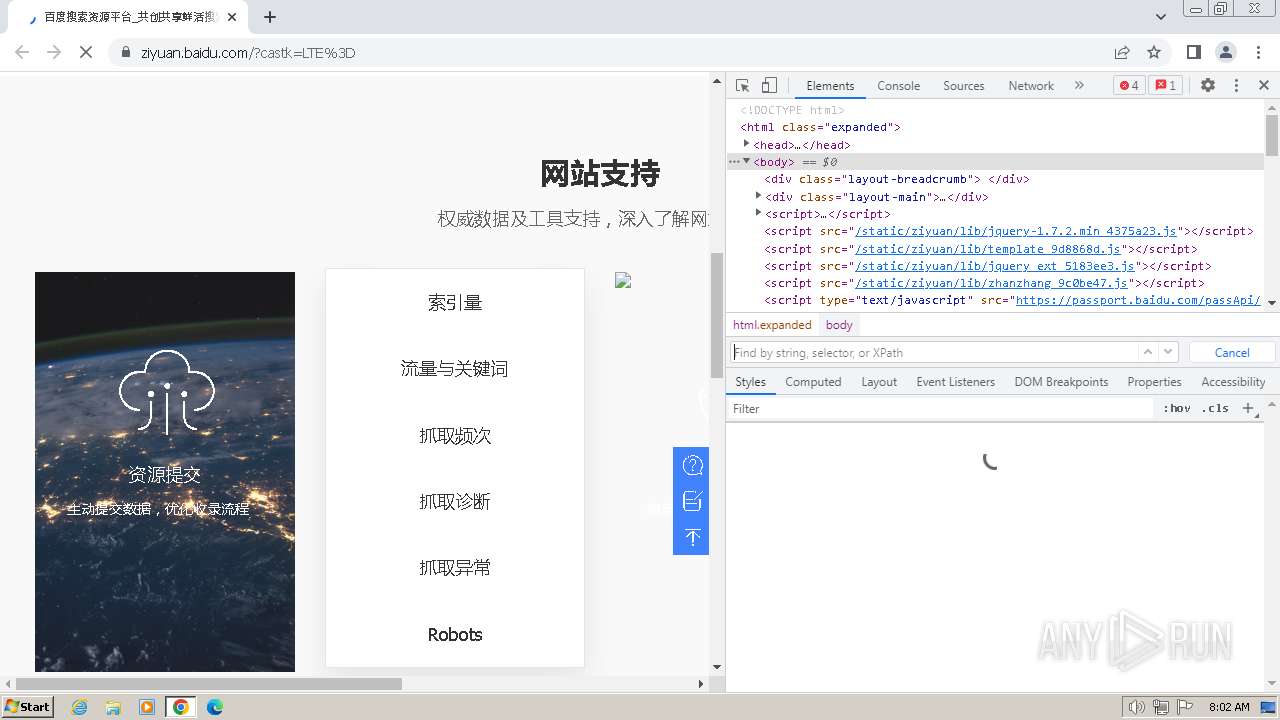Stop page loading button
The width and height of the screenshot is (1280, 720).
pos(86,52)
